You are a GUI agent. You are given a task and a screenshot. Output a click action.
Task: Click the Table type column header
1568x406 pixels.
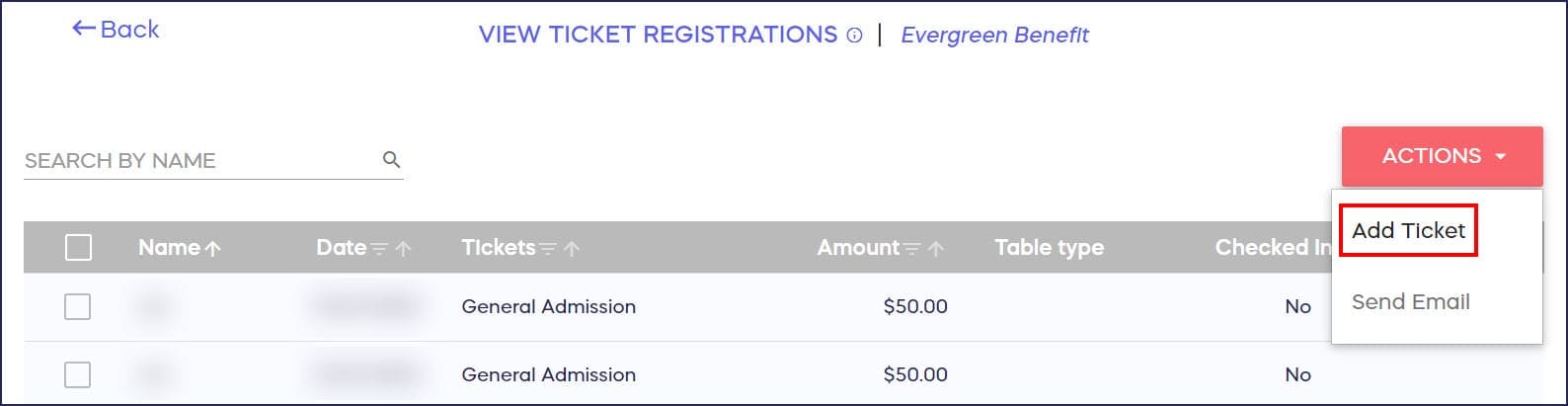[x=1049, y=248]
